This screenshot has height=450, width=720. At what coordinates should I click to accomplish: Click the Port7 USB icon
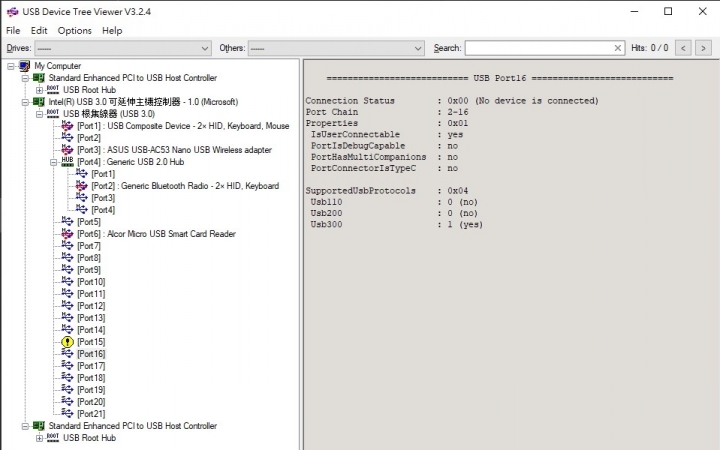(67, 246)
